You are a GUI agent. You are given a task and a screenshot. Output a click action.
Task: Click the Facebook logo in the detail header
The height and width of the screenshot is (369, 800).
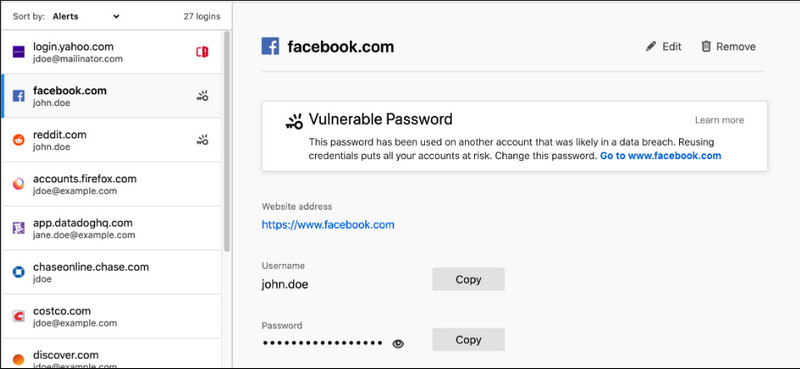tap(270, 46)
